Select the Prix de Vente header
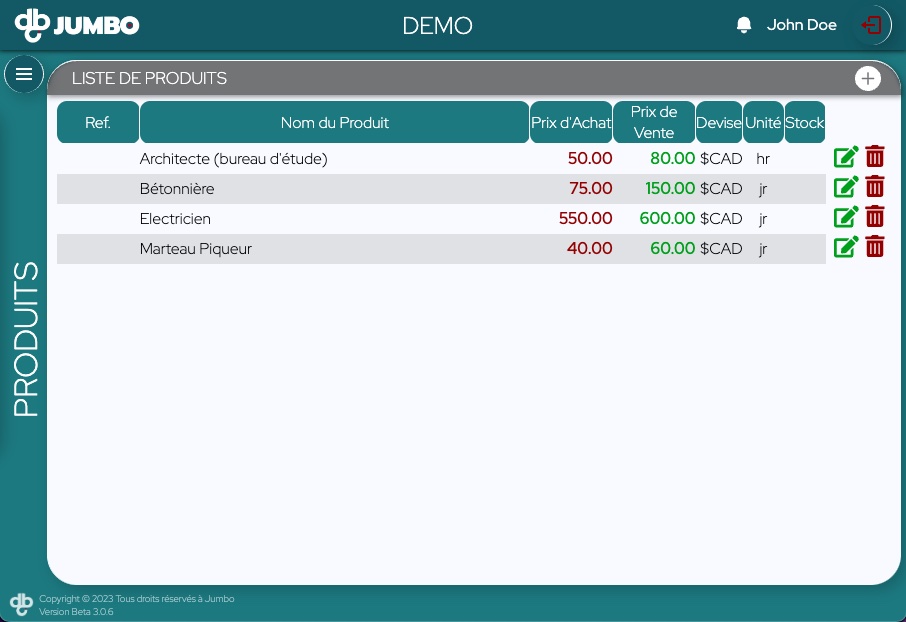The height and width of the screenshot is (622, 906). [653, 122]
